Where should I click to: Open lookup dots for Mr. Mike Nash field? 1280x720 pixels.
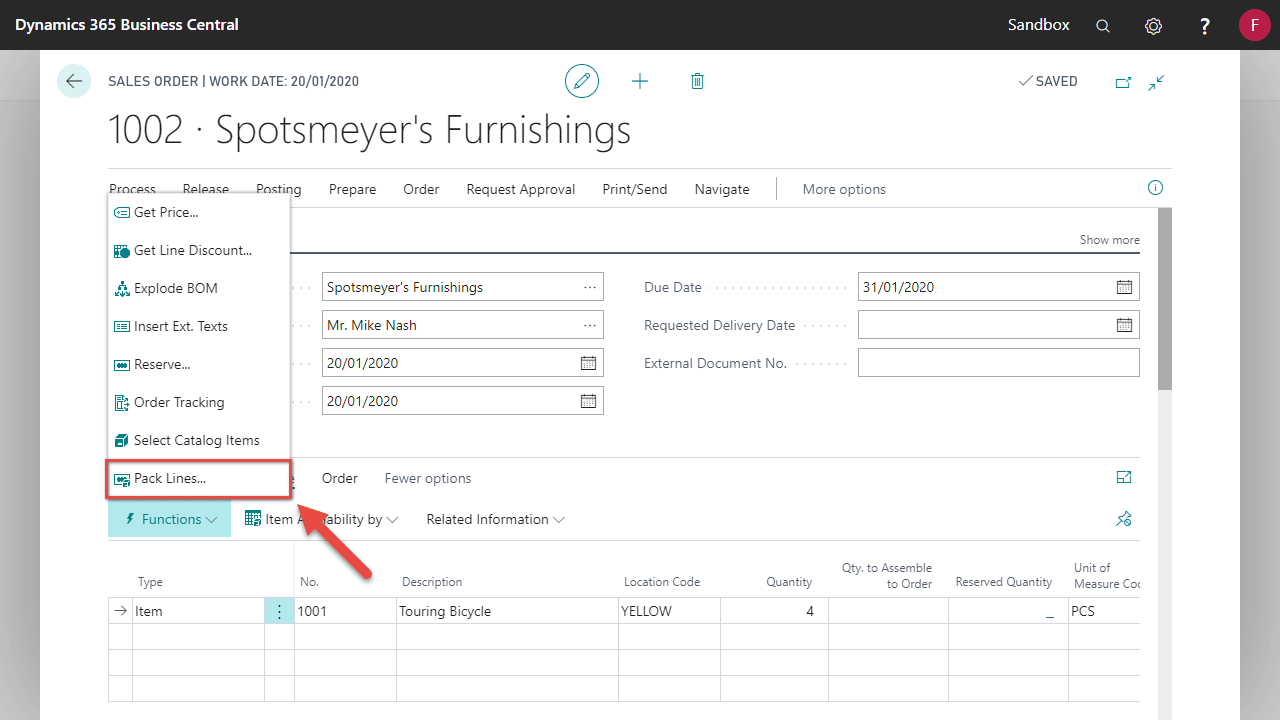(x=590, y=325)
